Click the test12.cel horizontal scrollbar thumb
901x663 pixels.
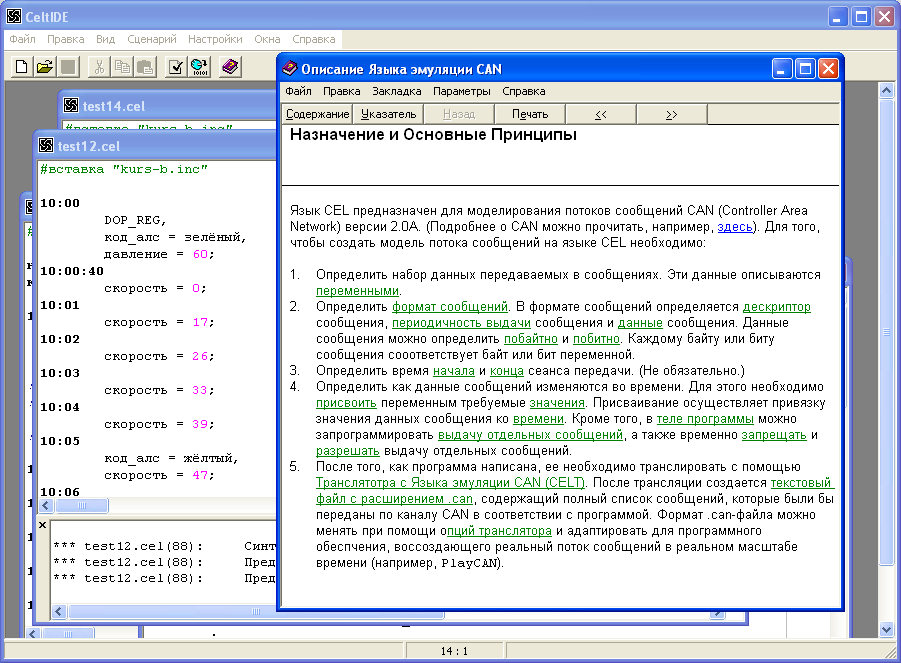pyautogui.click(x=82, y=506)
